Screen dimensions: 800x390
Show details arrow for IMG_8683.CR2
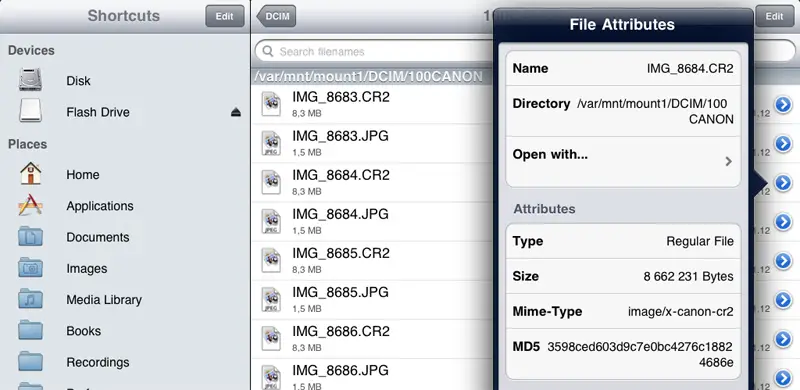[783, 104]
